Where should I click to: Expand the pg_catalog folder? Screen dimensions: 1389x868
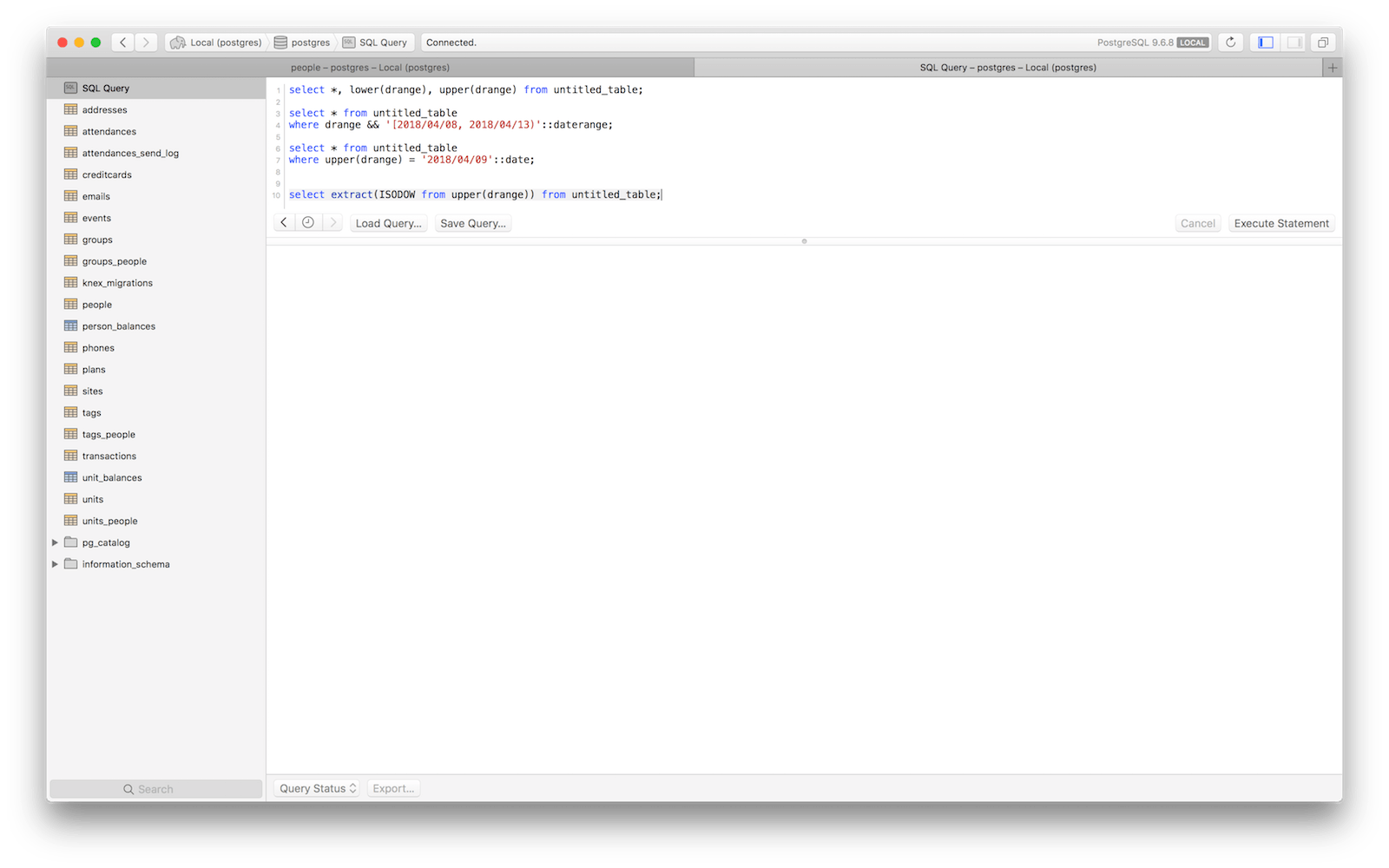(x=55, y=542)
